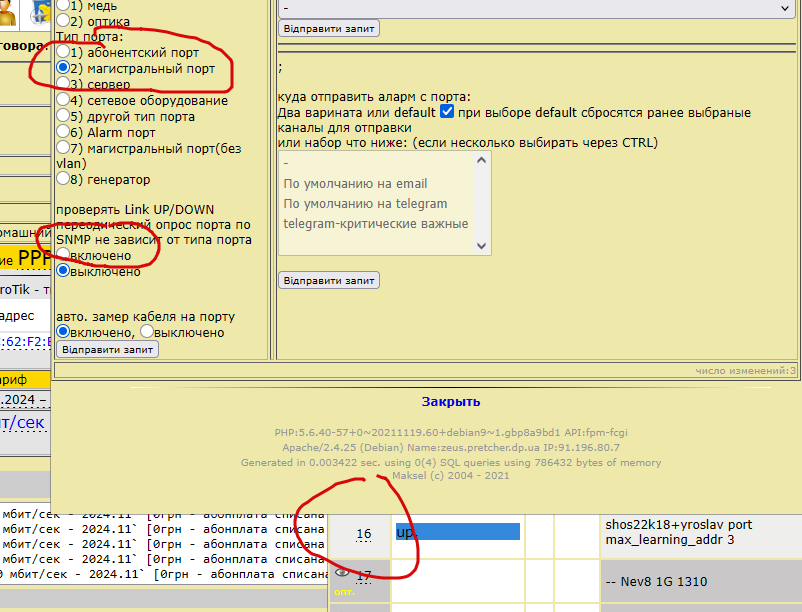Select port type 'абонентский порт'
The image size is (802, 612).
(x=63, y=51)
